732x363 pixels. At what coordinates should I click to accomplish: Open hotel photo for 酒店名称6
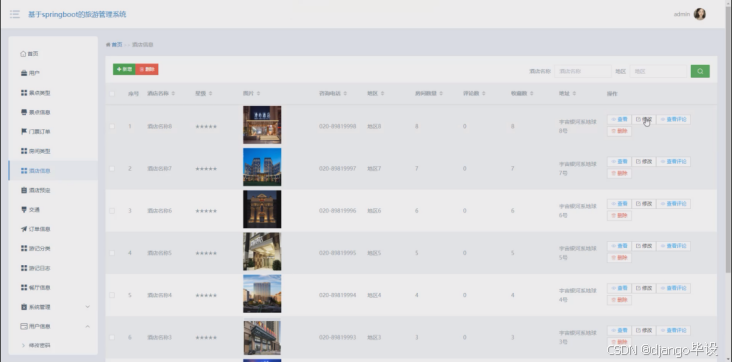pyautogui.click(x=262, y=209)
